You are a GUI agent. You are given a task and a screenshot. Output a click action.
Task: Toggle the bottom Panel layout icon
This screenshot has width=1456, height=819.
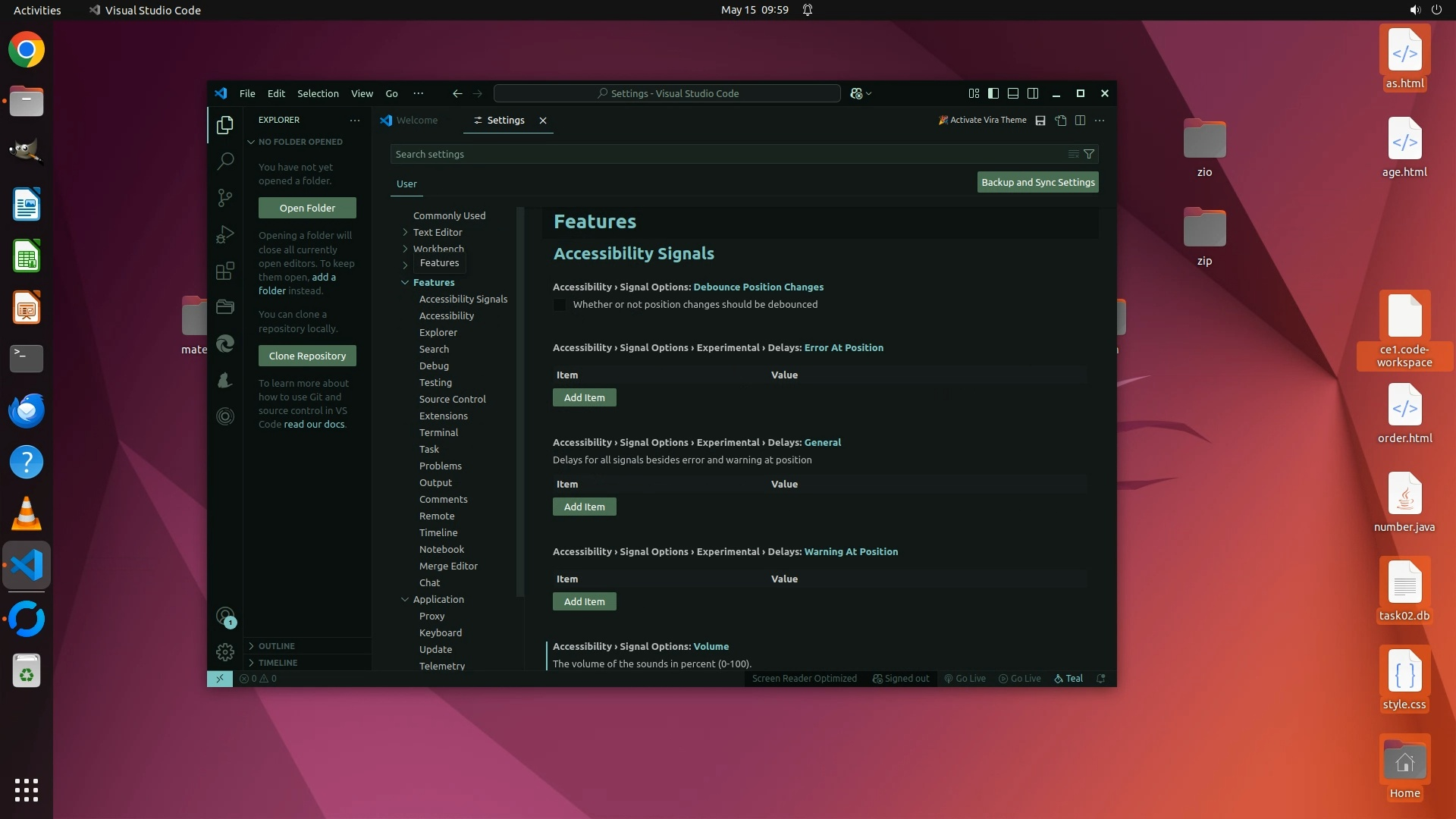tap(1013, 93)
